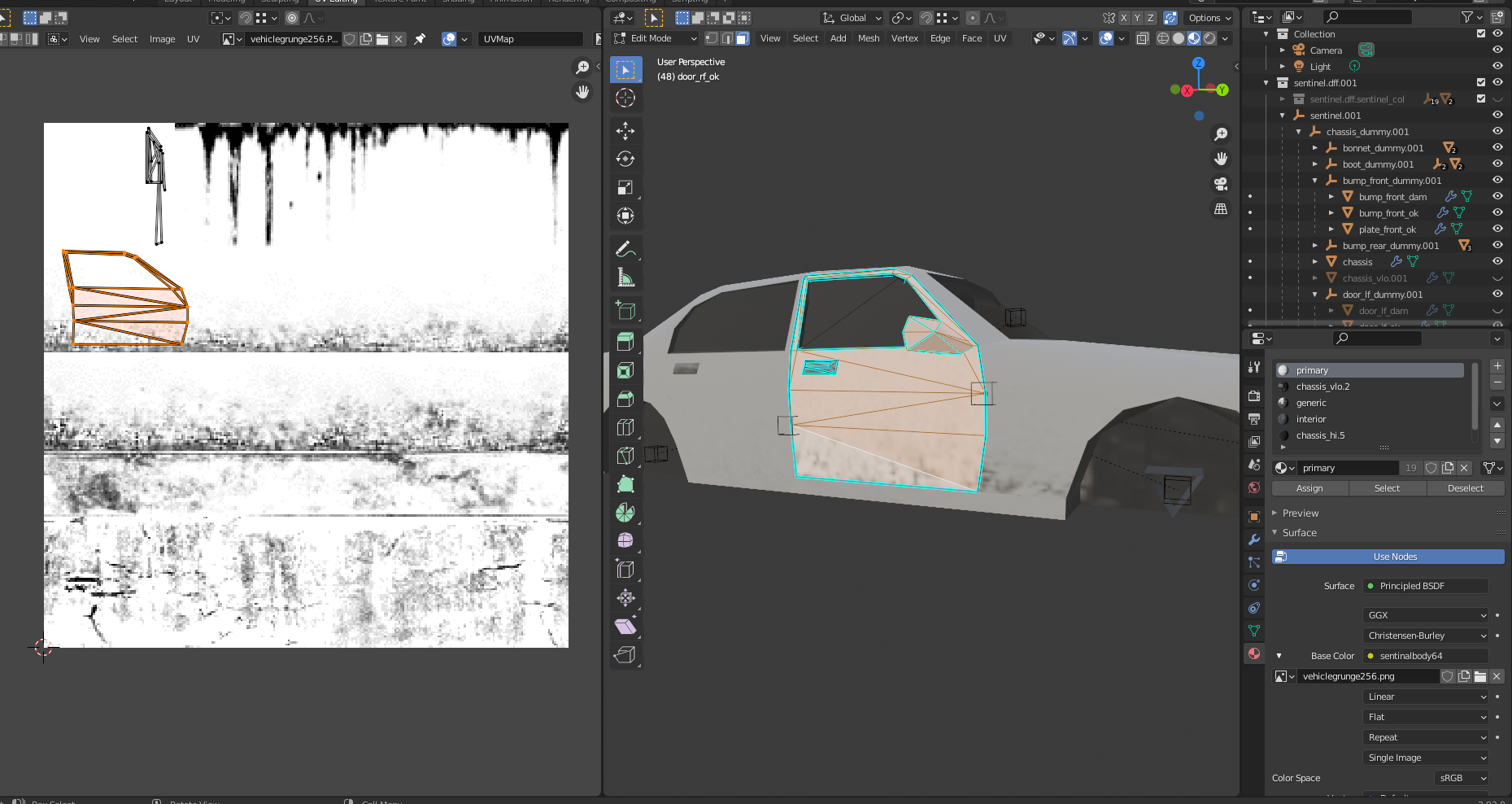Select the interior material slot
The width and height of the screenshot is (1512, 804).
[1313, 419]
